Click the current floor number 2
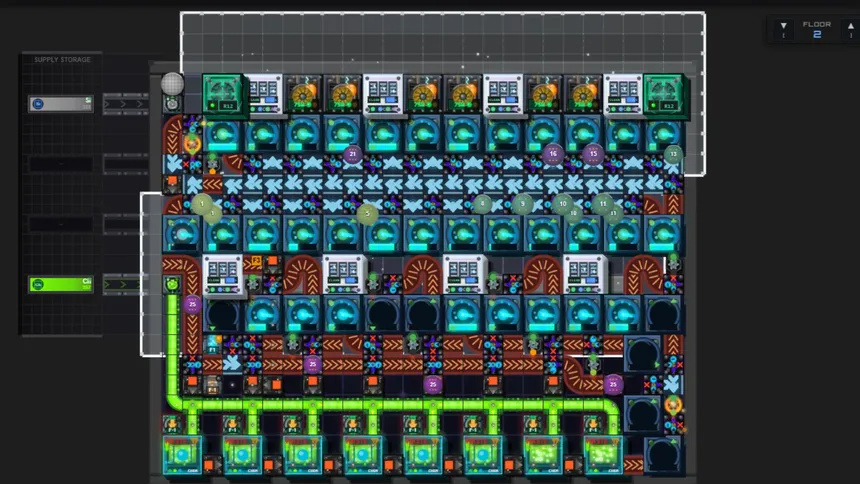Screen dimensions: 860x484 click(817, 35)
